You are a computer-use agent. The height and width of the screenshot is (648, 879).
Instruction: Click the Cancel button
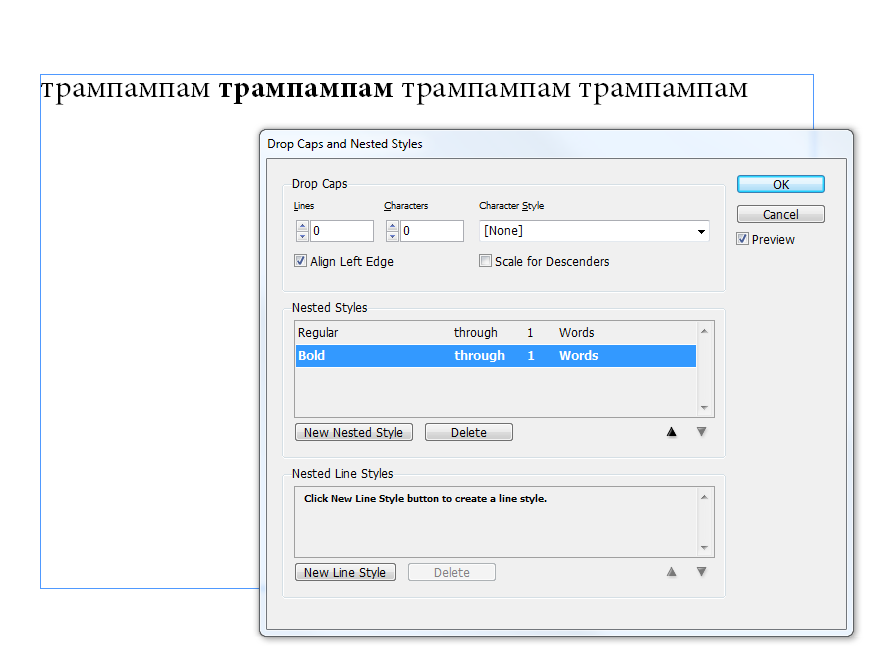[x=780, y=214]
